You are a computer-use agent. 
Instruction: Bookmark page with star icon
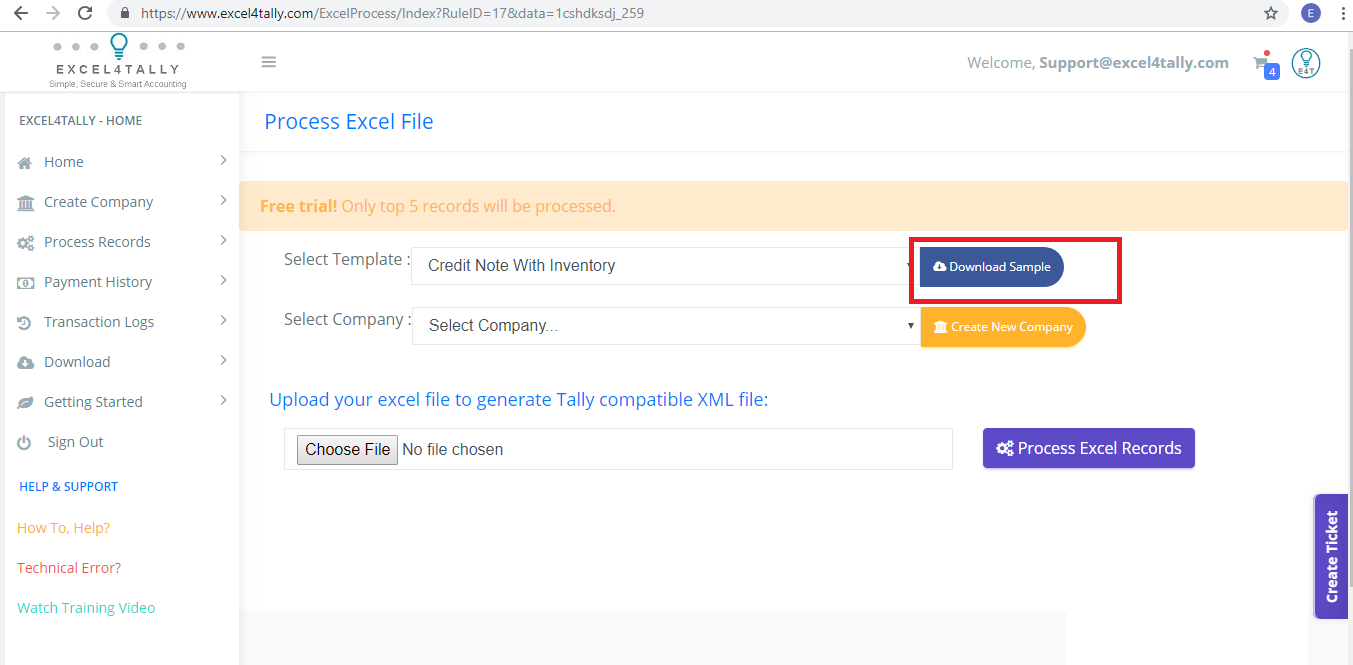[1271, 13]
